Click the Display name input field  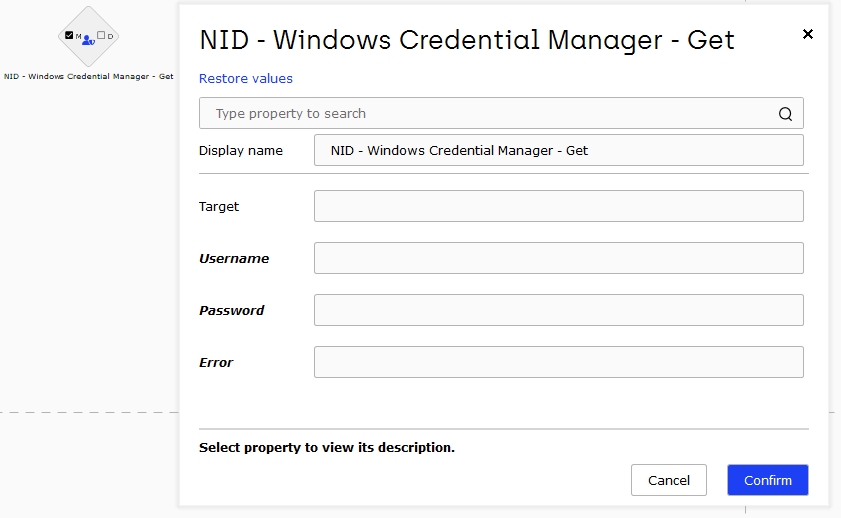tap(558, 150)
